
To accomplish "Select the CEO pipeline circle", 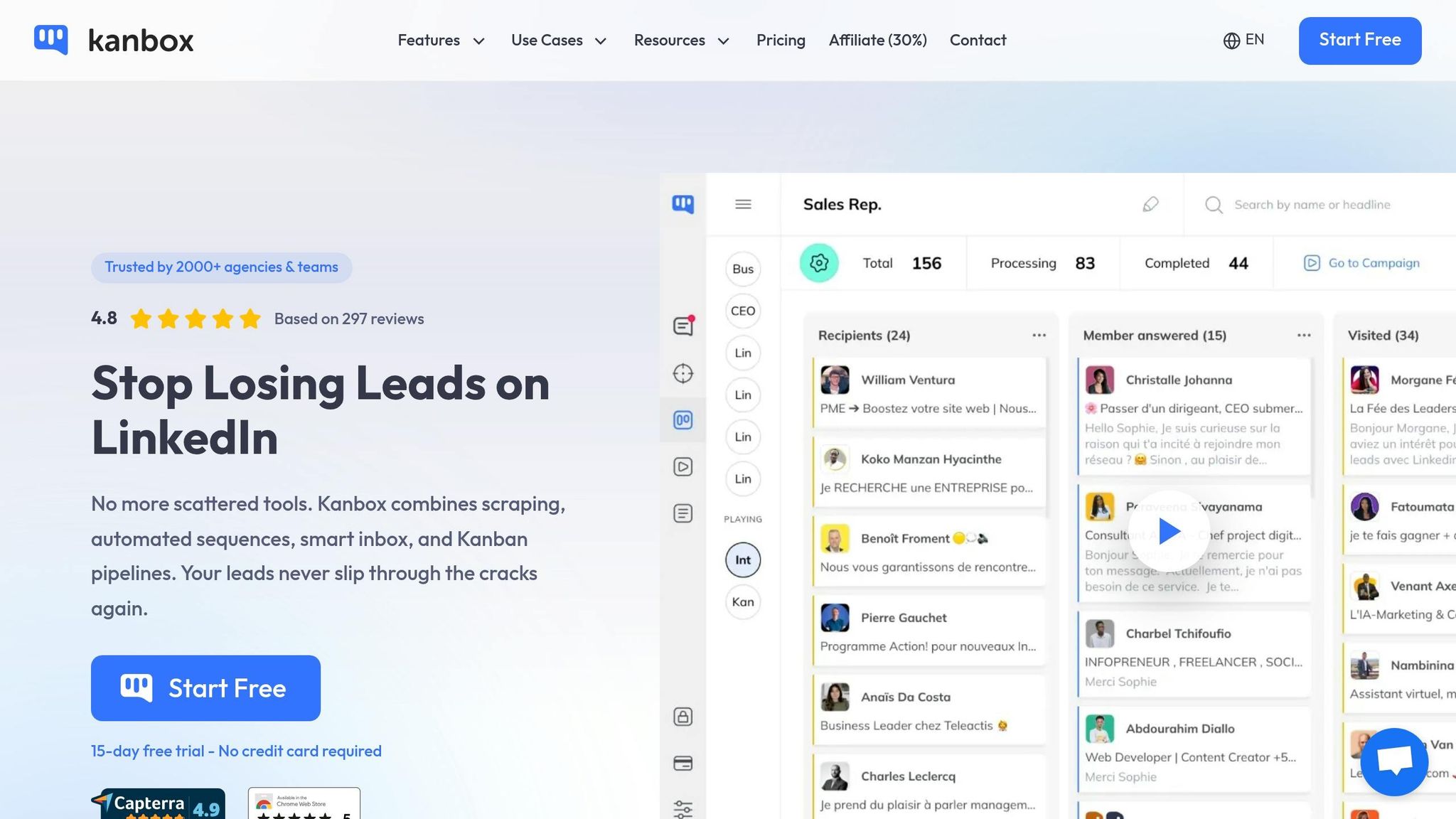I will [x=743, y=311].
